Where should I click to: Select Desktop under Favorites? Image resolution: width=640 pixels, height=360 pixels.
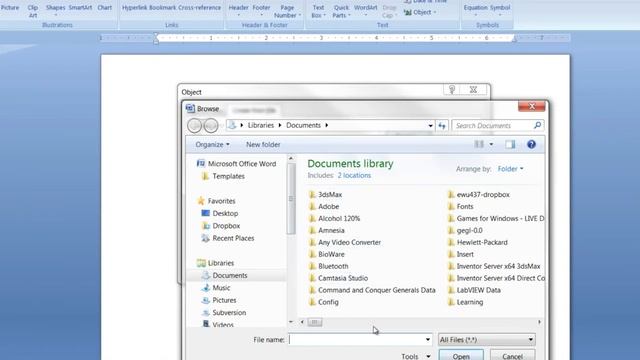220,213
